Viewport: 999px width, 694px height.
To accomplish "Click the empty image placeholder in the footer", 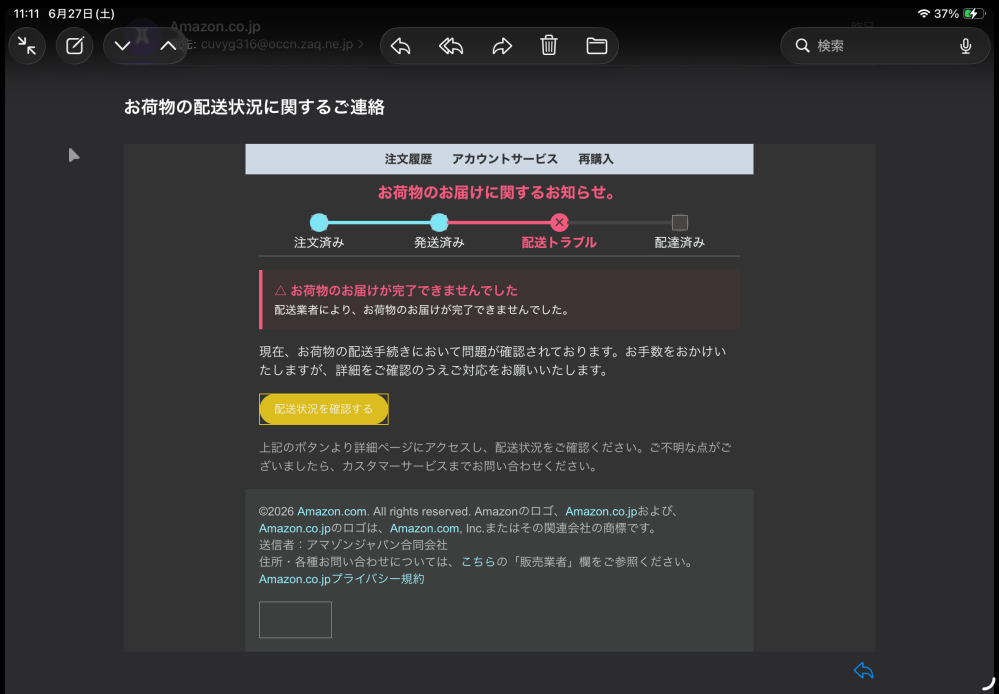I will click(295, 619).
